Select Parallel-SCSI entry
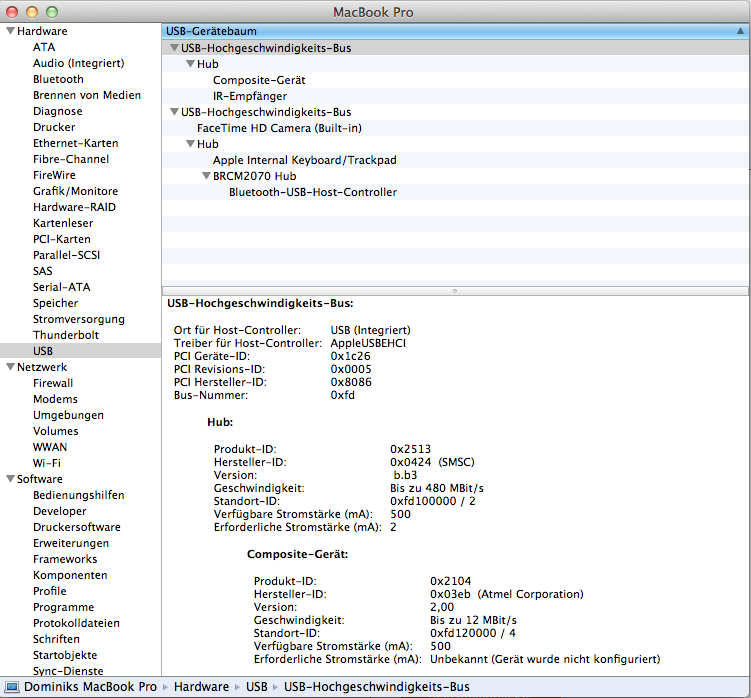 click(x=67, y=255)
